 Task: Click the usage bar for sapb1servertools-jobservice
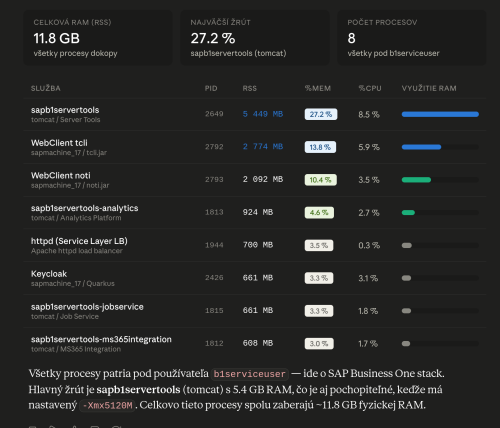(x=440, y=311)
